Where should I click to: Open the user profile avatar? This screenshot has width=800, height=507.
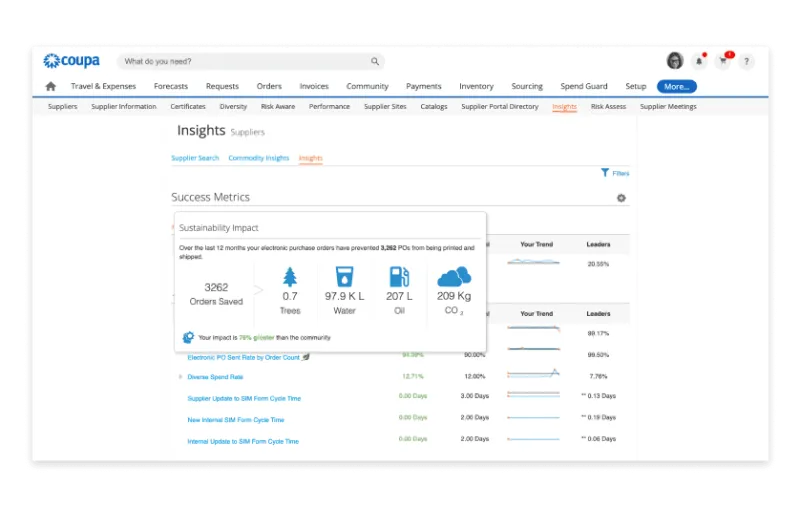pos(674,61)
